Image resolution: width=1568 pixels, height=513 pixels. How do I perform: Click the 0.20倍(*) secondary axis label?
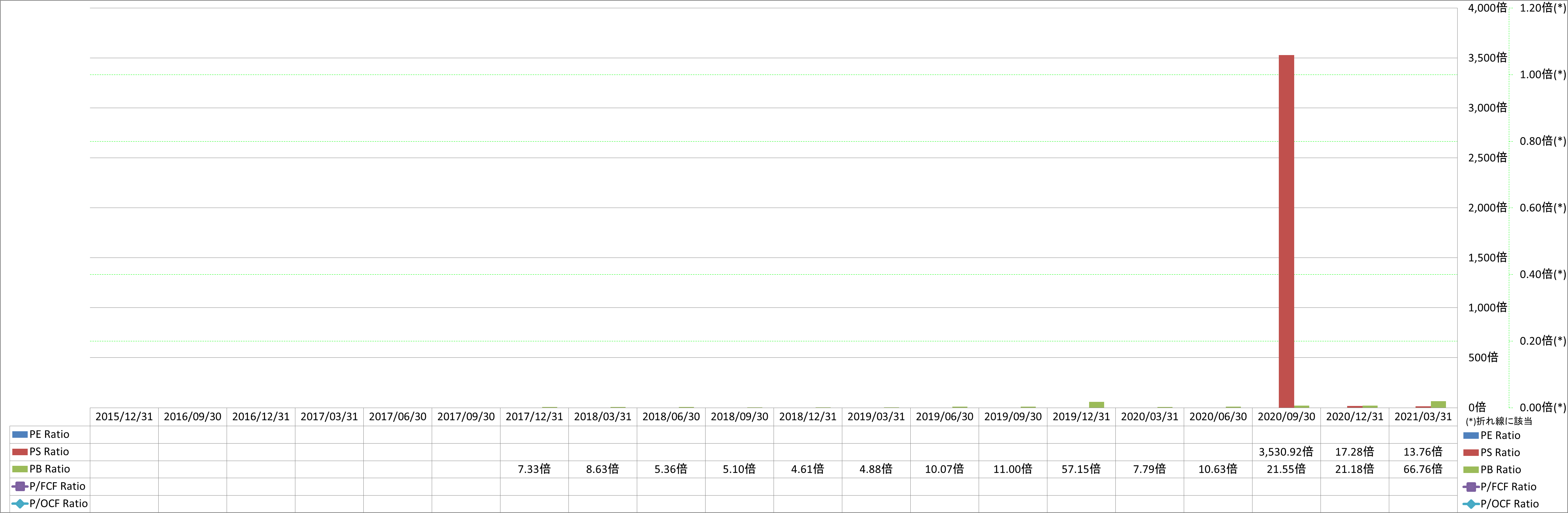tap(1542, 341)
